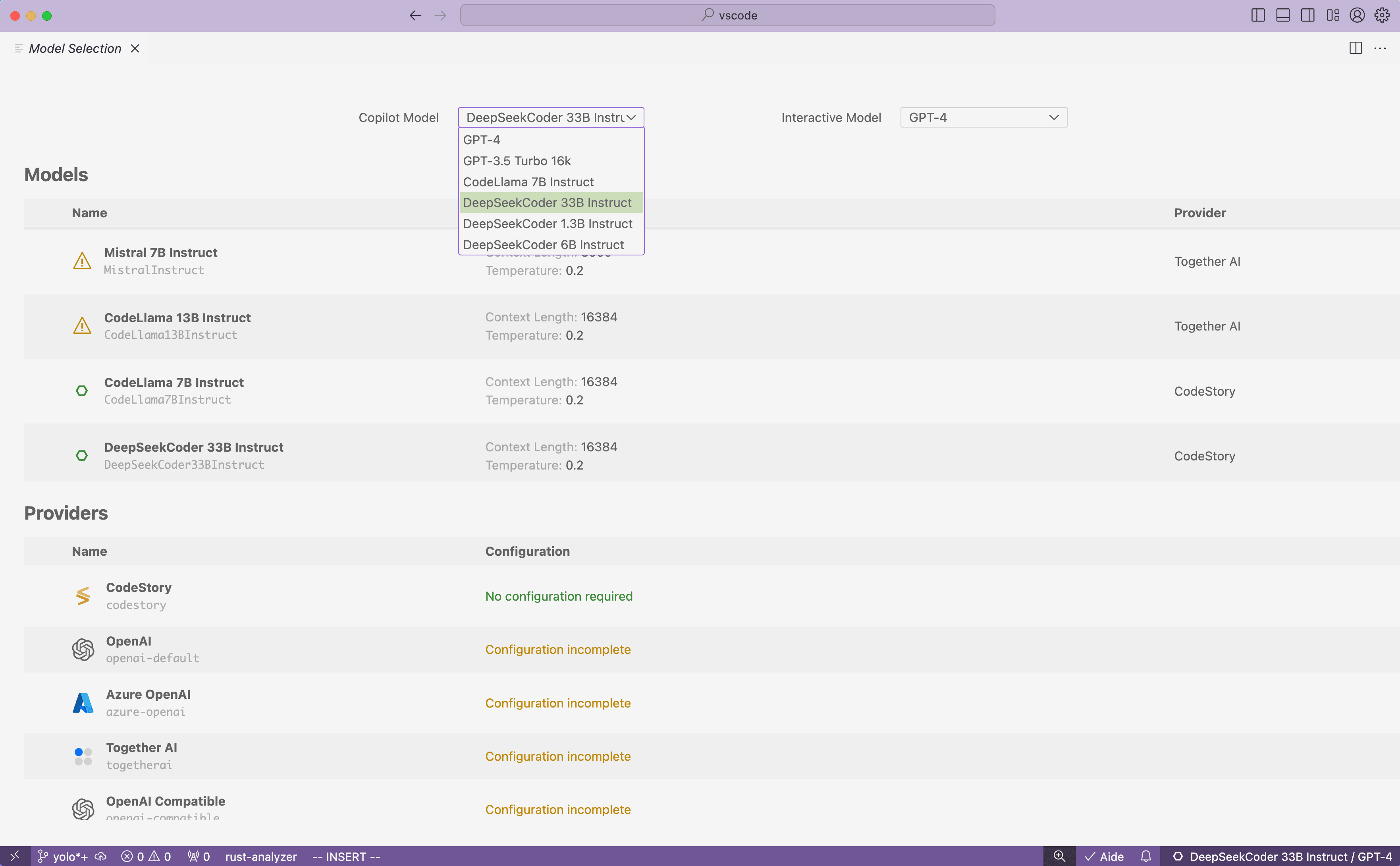Open the Customize Layout icon
This screenshot has height=866, width=1400.
pyautogui.click(x=1333, y=15)
